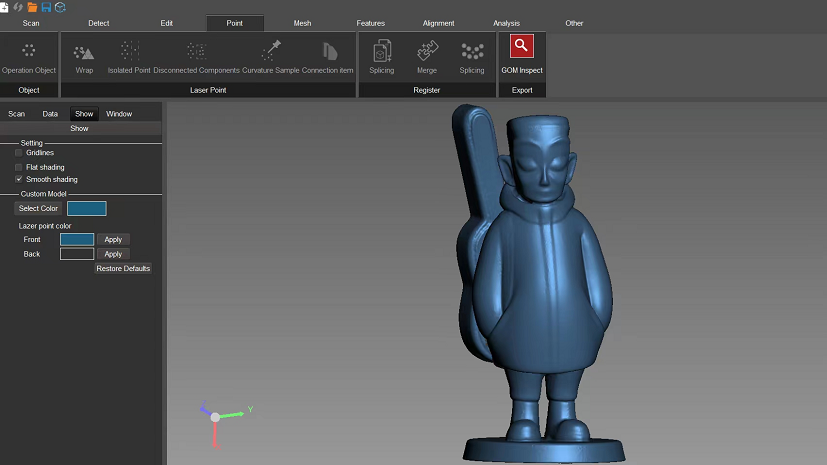Select the side panel Show tab
This screenshot has height=465, width=827.
84,114
